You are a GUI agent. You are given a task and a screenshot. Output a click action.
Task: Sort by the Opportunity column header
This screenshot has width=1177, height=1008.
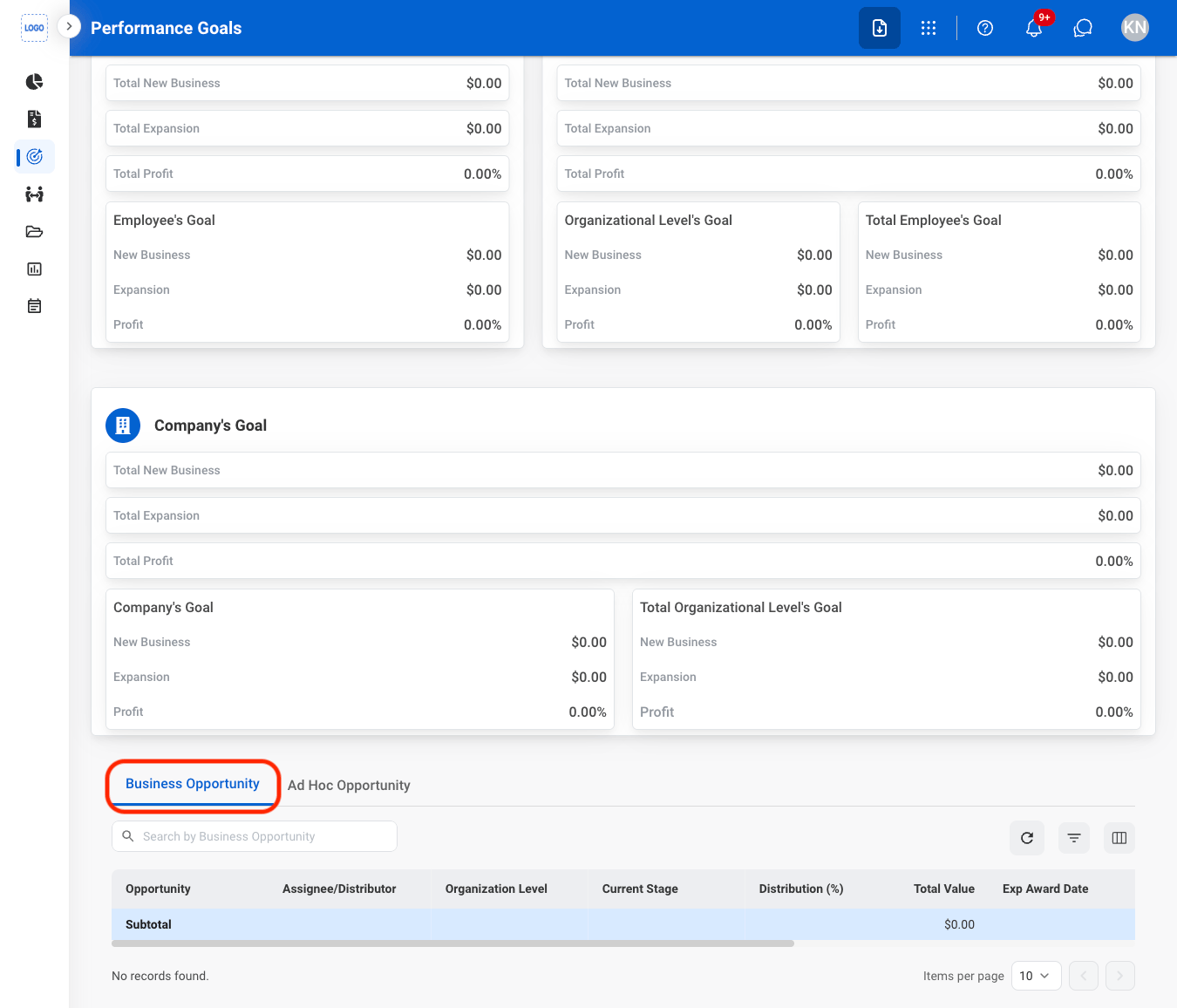[x=158, y=889]
